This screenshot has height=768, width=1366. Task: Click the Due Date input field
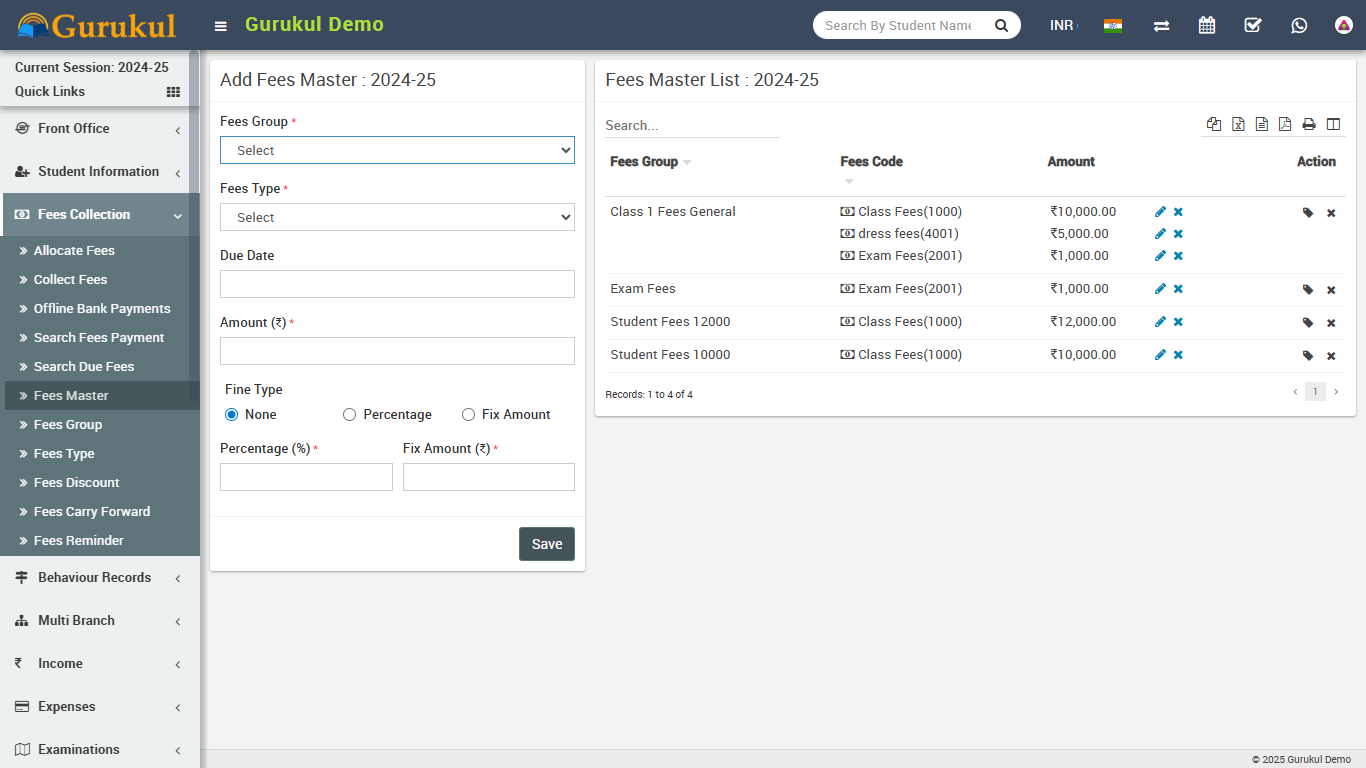(x=397, y=284)
